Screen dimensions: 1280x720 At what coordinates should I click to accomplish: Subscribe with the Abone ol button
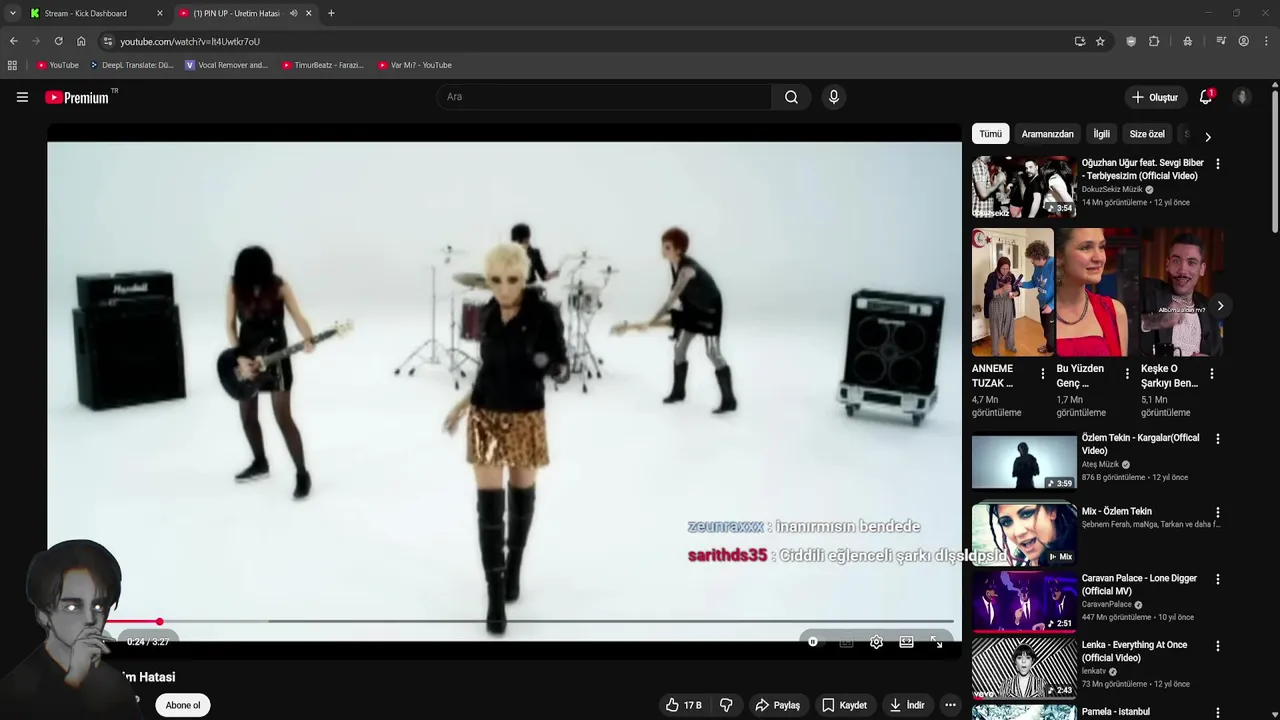183,705
